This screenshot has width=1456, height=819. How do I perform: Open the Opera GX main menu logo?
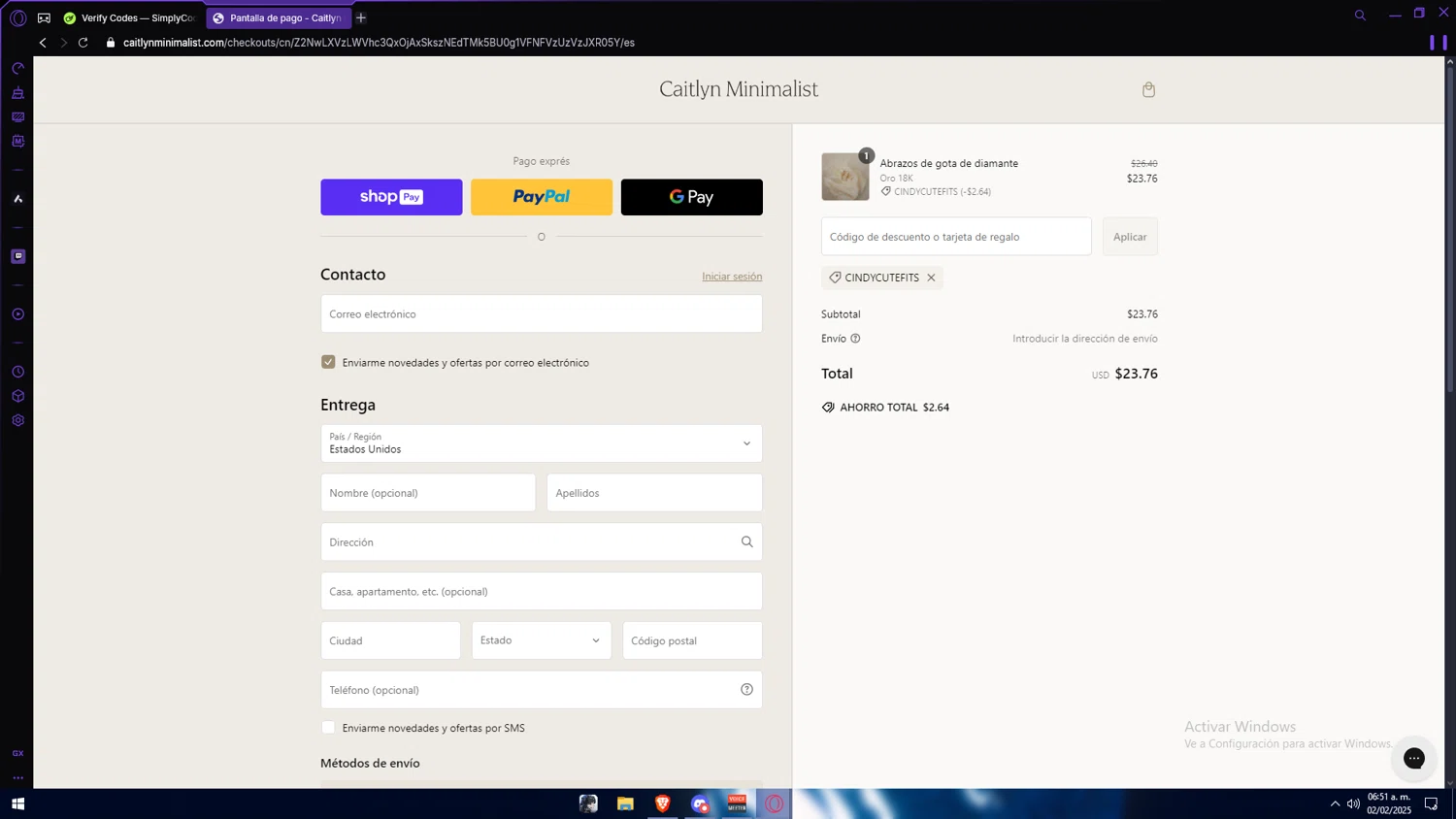click(x=17, y=17)
